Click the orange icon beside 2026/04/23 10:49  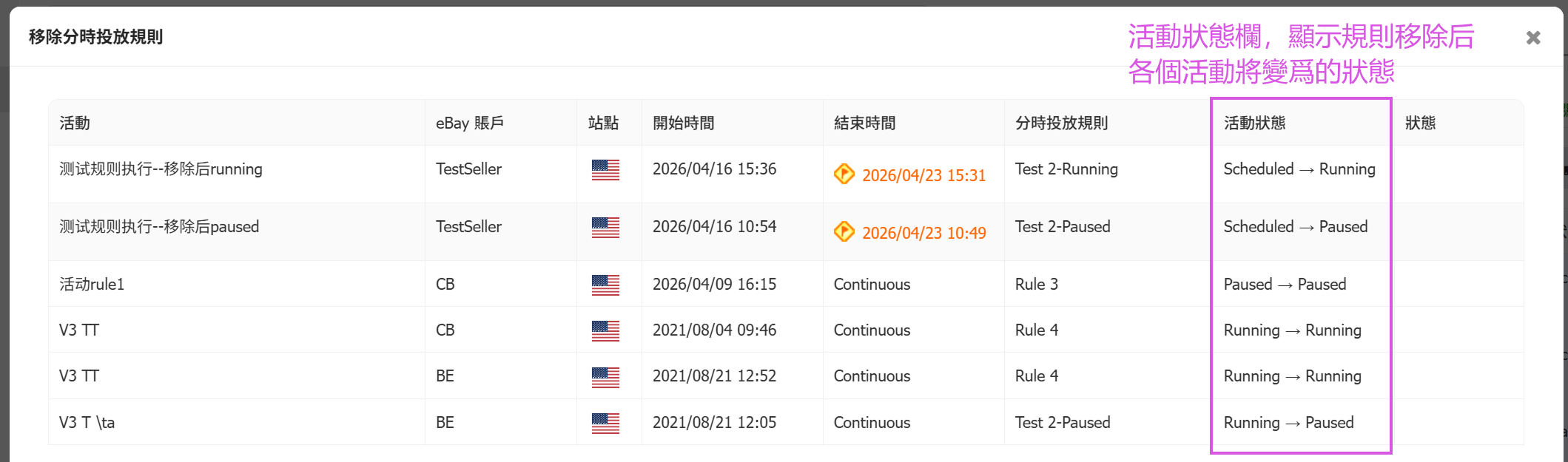pyautogui.click(x=844, y=232)
